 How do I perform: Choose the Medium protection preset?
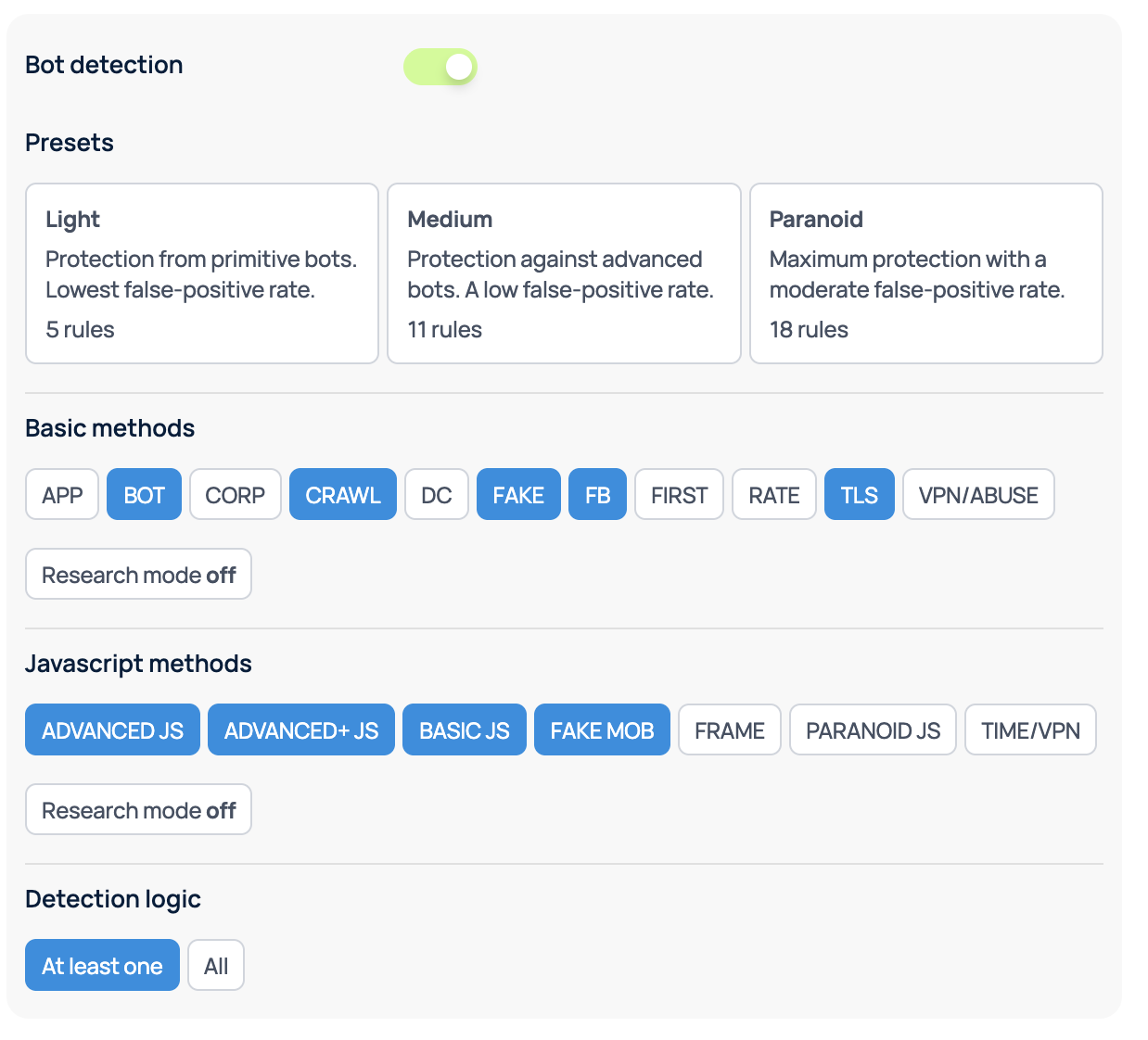click(563, 273)
